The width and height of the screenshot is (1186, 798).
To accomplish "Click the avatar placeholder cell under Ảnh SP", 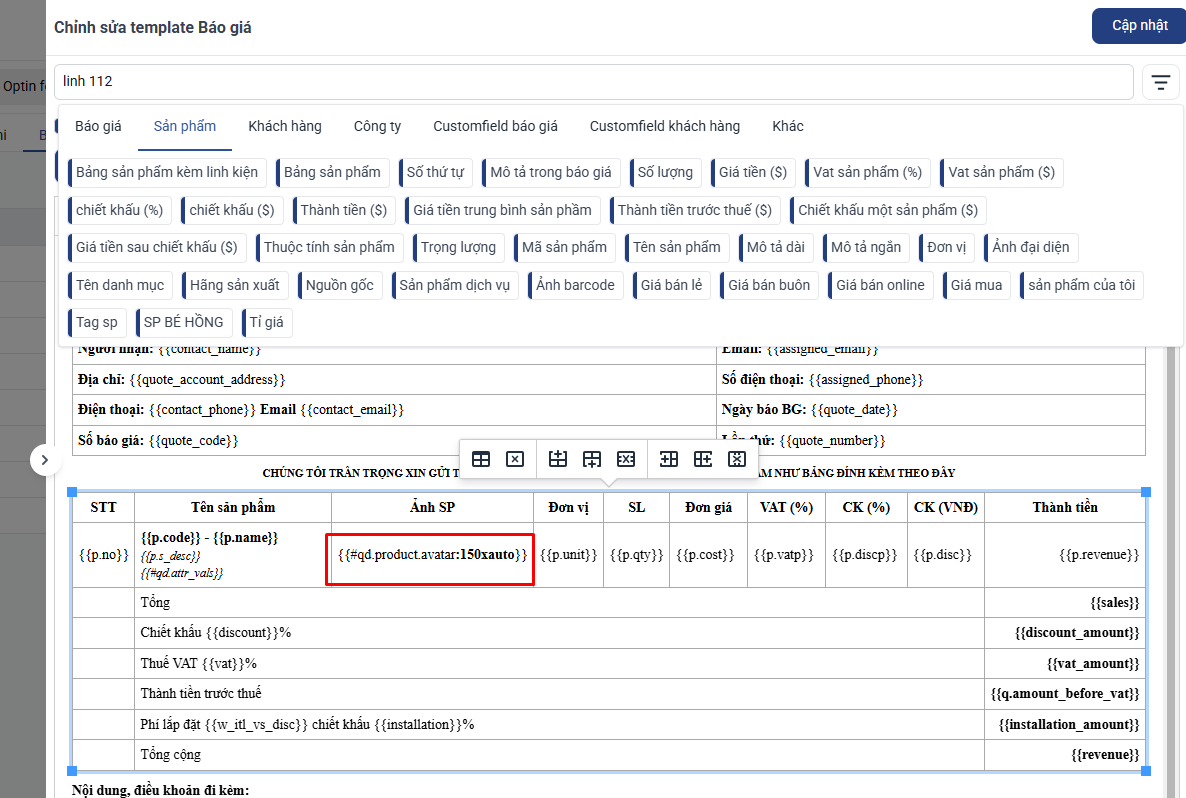I will pos(430,554).
